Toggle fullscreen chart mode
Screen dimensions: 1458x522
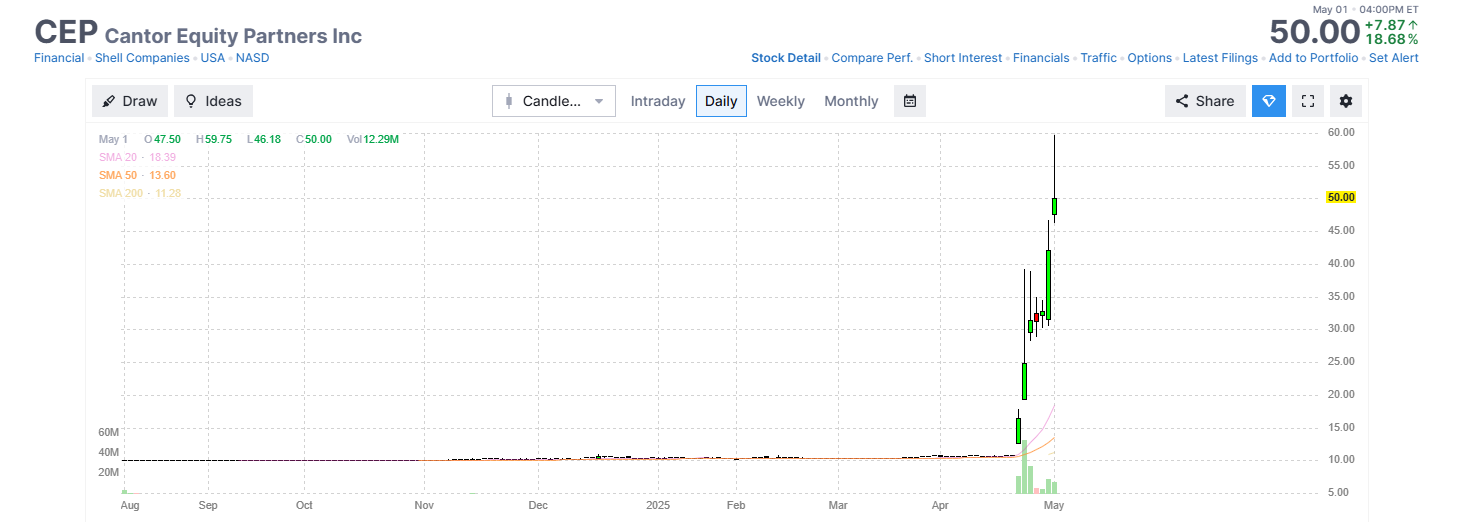[x=1307, y=101]
